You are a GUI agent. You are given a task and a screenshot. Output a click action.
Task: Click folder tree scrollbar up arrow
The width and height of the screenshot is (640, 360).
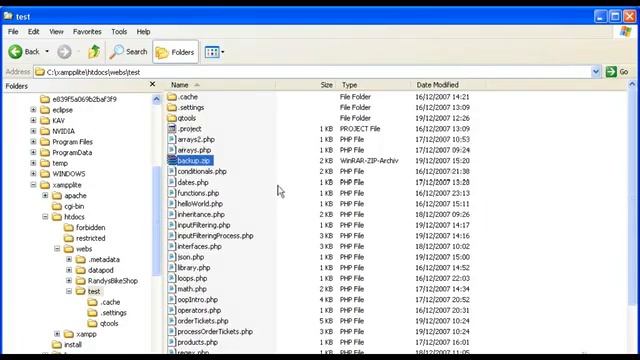tap(157, 99)
